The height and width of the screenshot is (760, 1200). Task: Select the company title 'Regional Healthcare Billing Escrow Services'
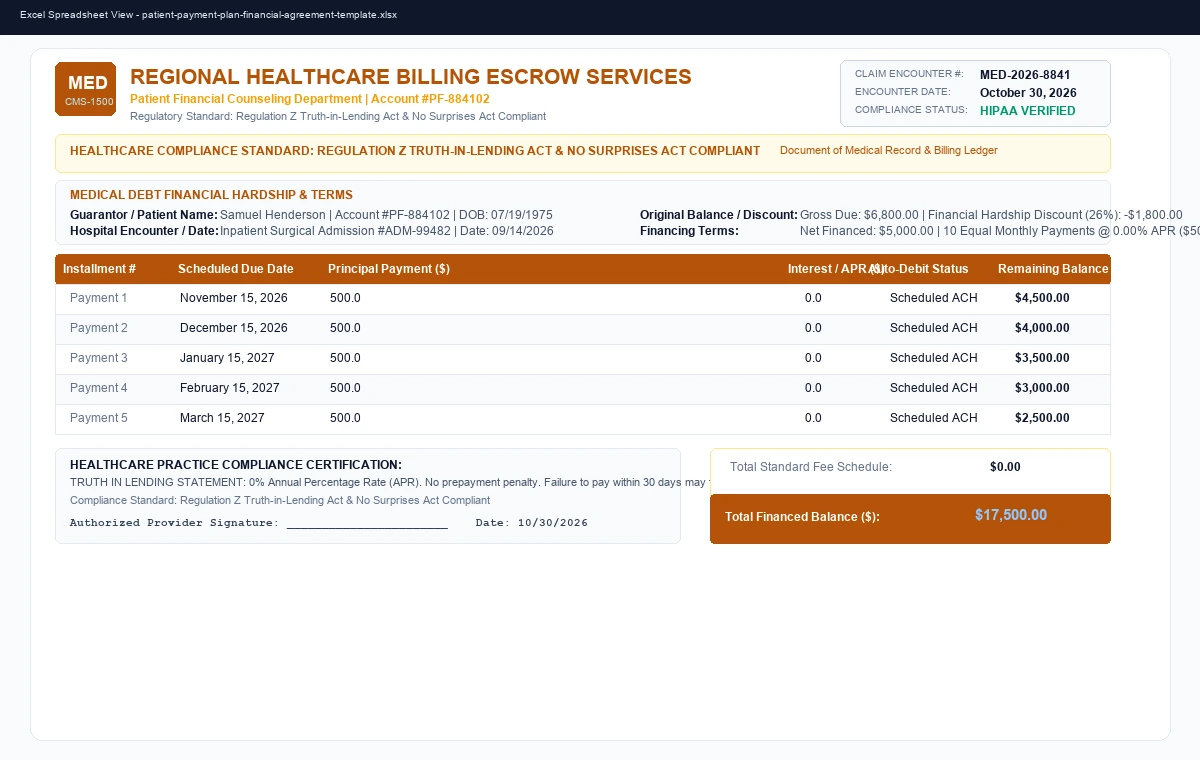[x=411, y=77]
